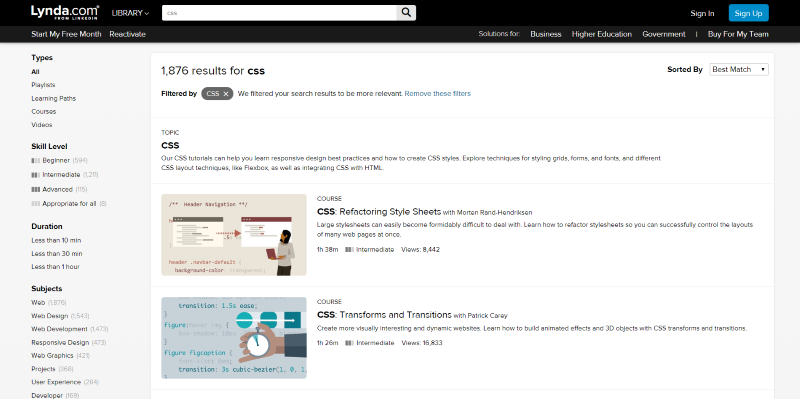Open the Sorted By Best Match dropdown

pos(739,69)
